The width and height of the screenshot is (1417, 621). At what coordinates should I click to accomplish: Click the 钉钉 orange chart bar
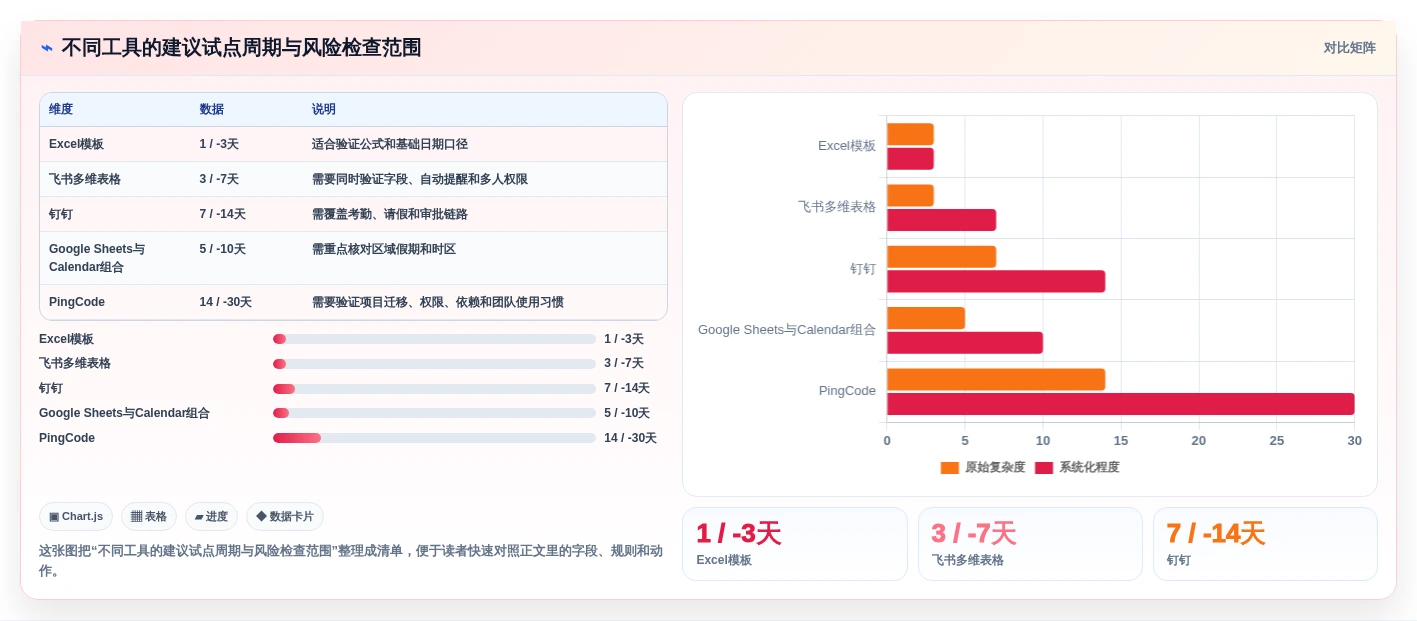941,257
